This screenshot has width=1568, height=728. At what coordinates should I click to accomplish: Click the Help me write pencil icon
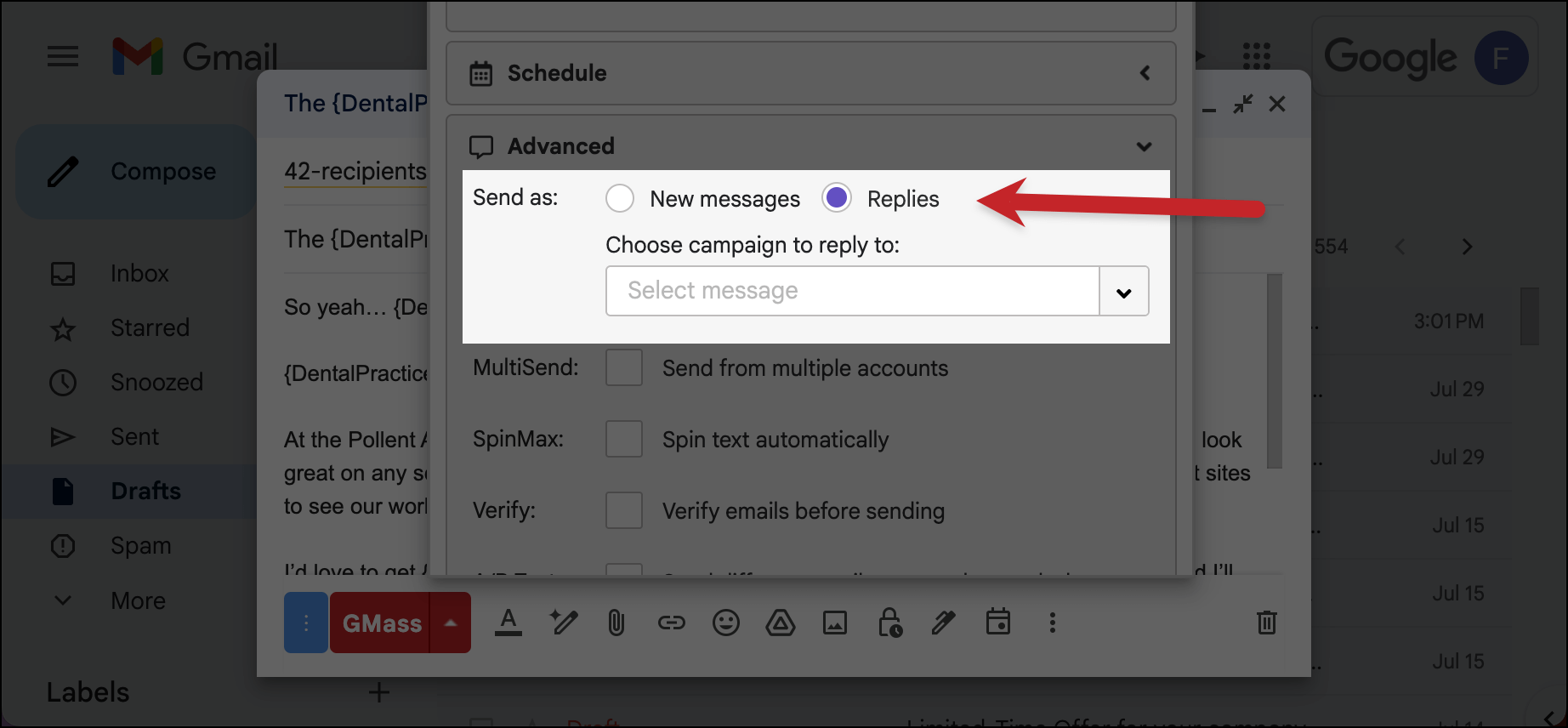point(563,623)
